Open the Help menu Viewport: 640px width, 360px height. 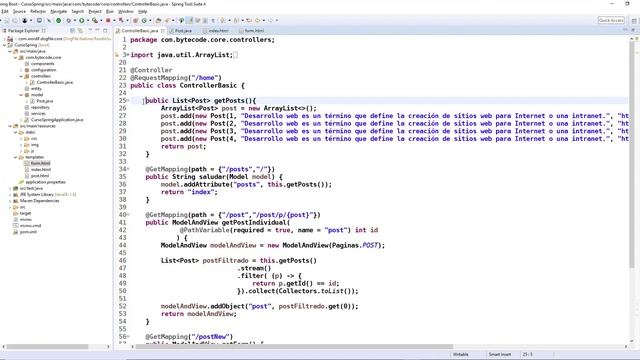point(142,11)
